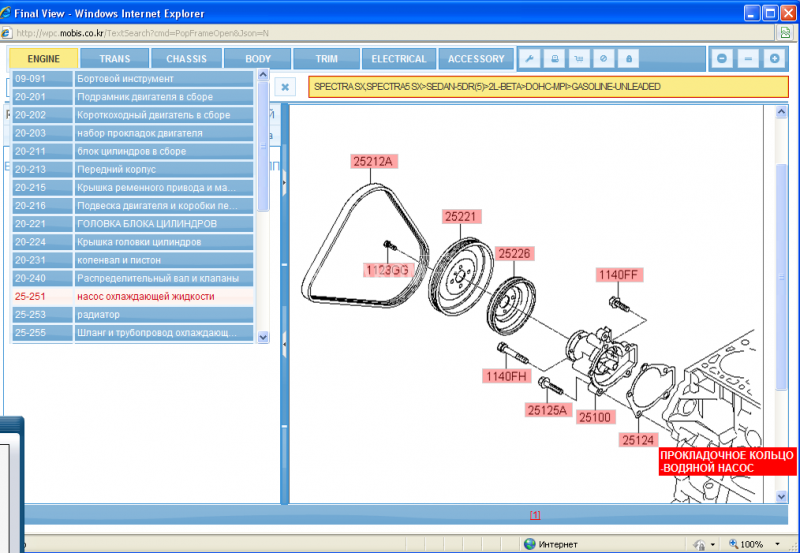Click the circular prohibit icon in toolbar
This screenshot has width=800, height=553.
[604, 59]
